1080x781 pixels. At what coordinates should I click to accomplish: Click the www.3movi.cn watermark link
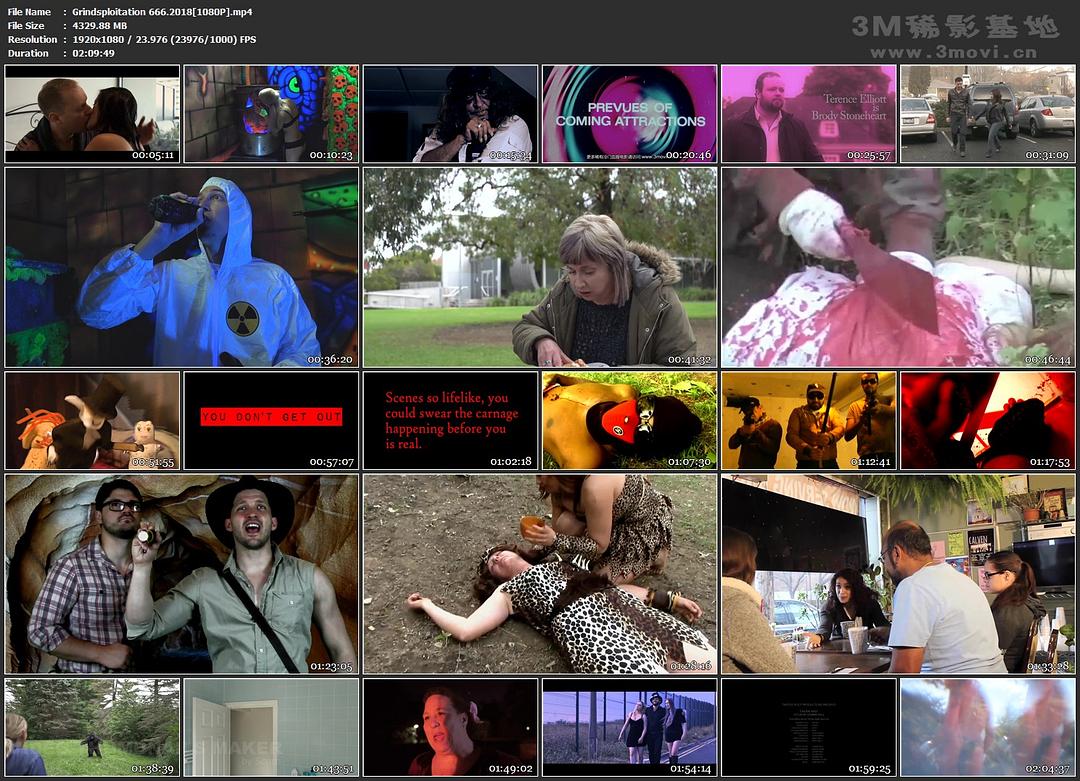click(954, 52)
